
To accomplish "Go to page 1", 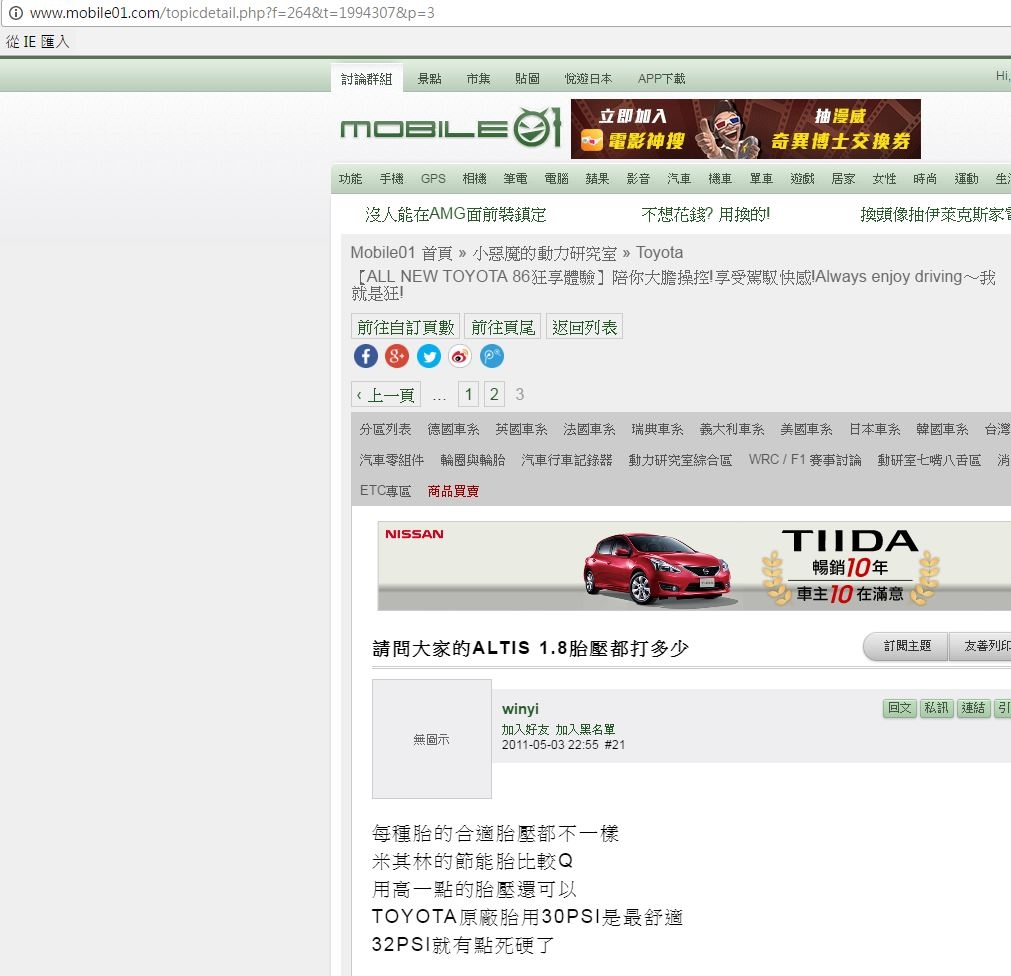I will (x=469, y=394).
